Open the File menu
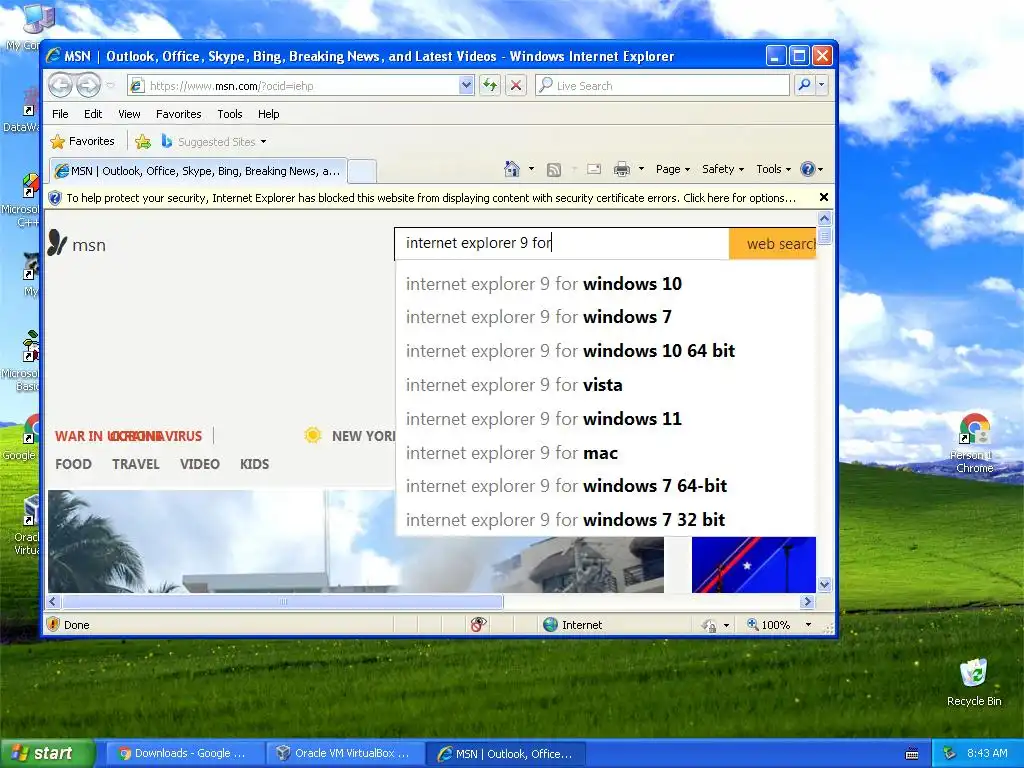 click(60, 114)
